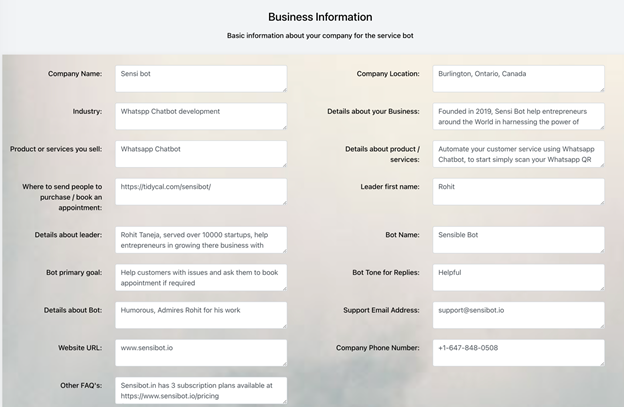Viewport: 624px width, 407px height.
Task: Click the Website URL input
Action: [x=199, y=352]
